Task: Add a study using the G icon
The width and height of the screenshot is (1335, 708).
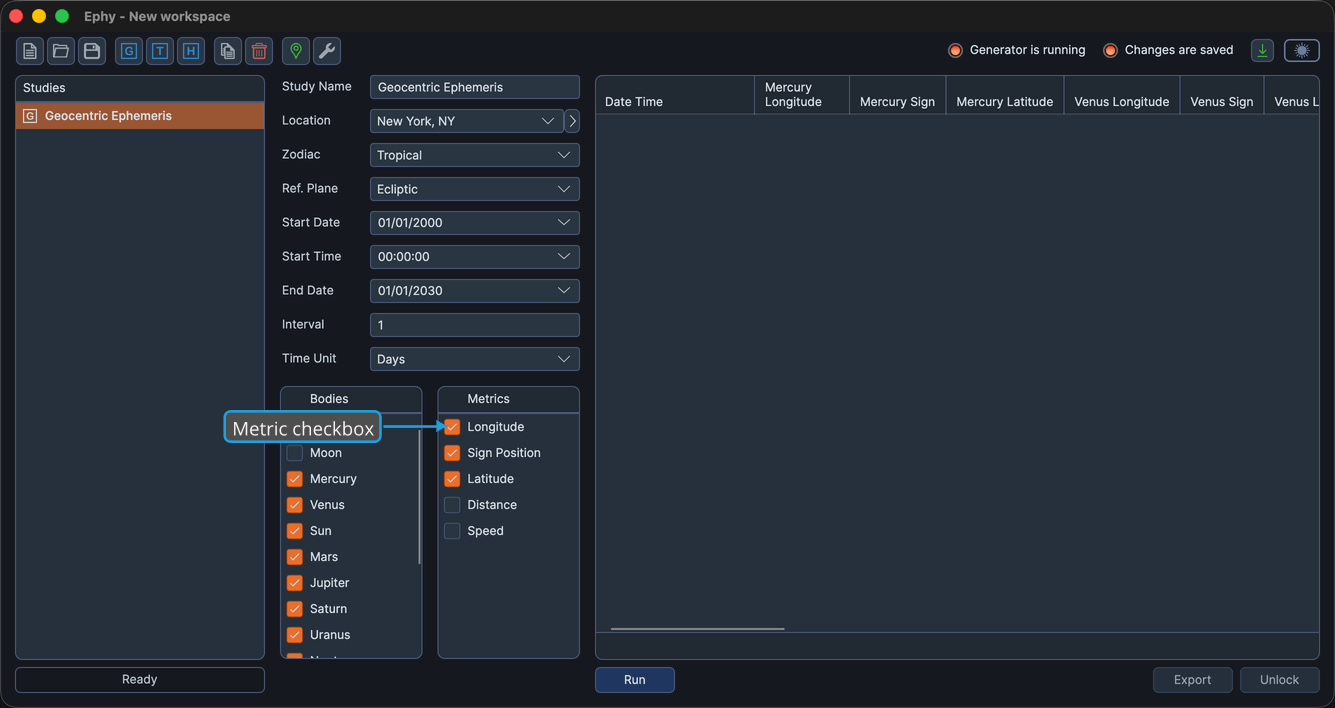Action: (129, 51)
